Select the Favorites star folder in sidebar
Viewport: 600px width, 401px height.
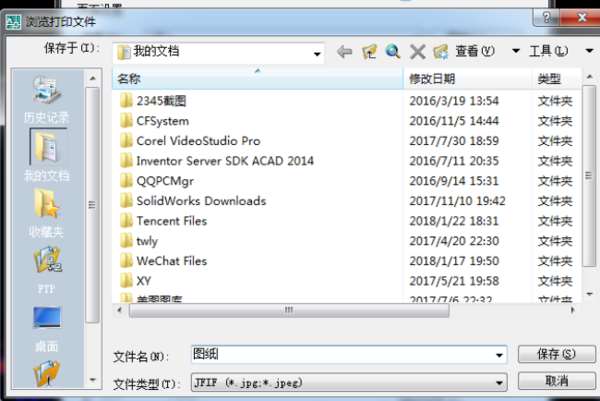pyautogui.click(x=47, y=213)
